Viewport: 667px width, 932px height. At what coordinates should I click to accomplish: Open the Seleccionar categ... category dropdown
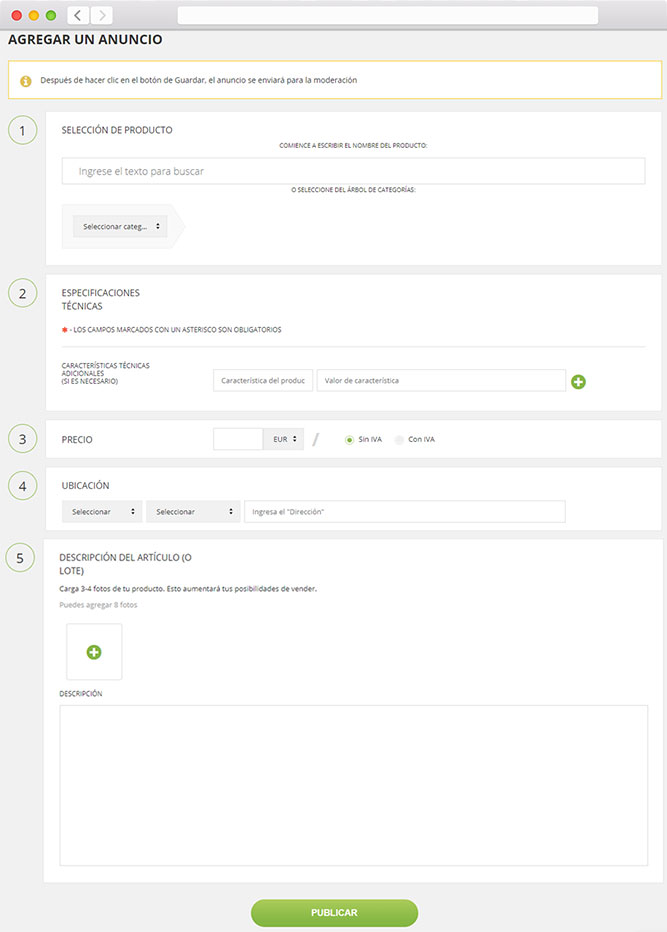(x=120, y=227)
